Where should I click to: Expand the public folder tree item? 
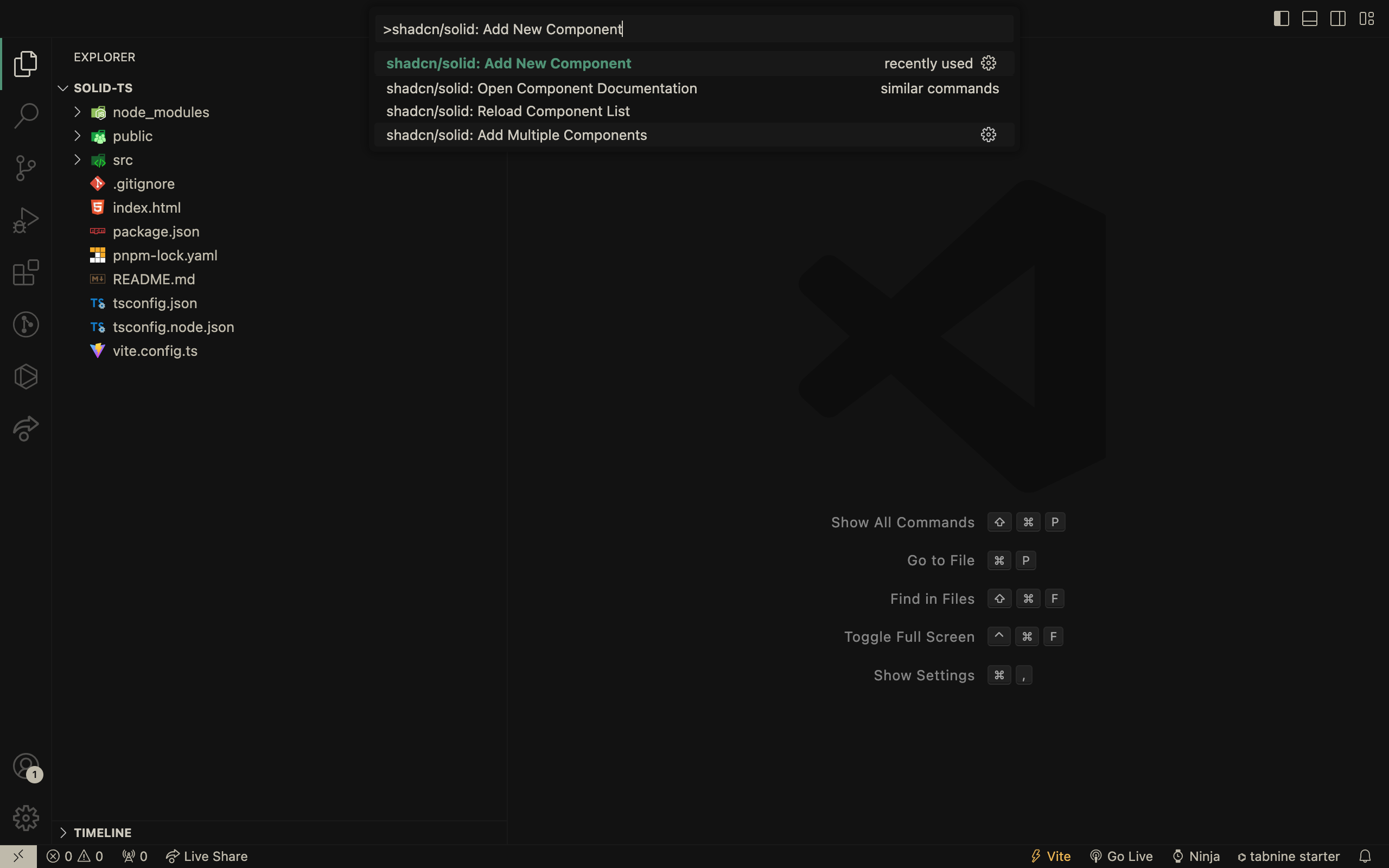[x=78, y=135]
